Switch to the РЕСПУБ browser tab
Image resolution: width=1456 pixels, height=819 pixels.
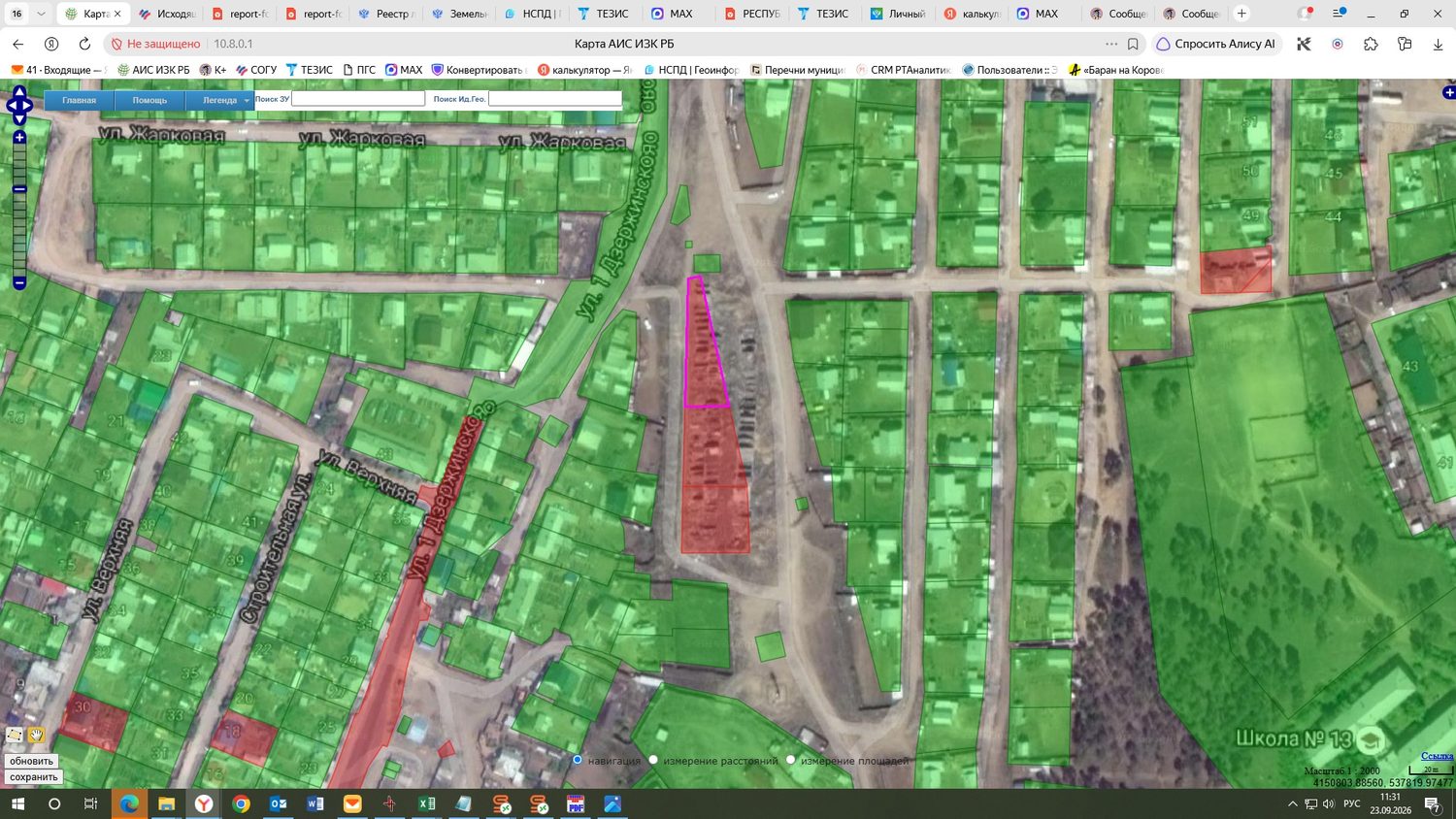coord(752,14)
